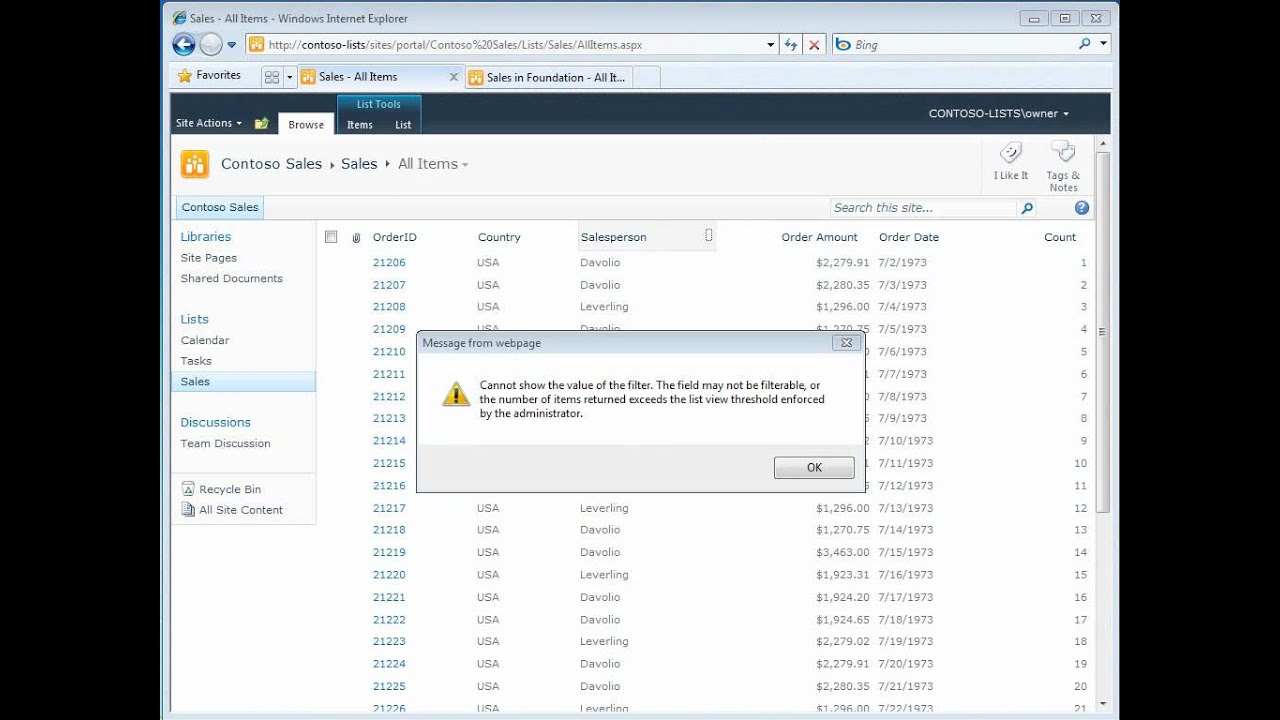Open the blue Help question icon
1280x720 pixels.
pyautogui.click(x=1082, y=208)
